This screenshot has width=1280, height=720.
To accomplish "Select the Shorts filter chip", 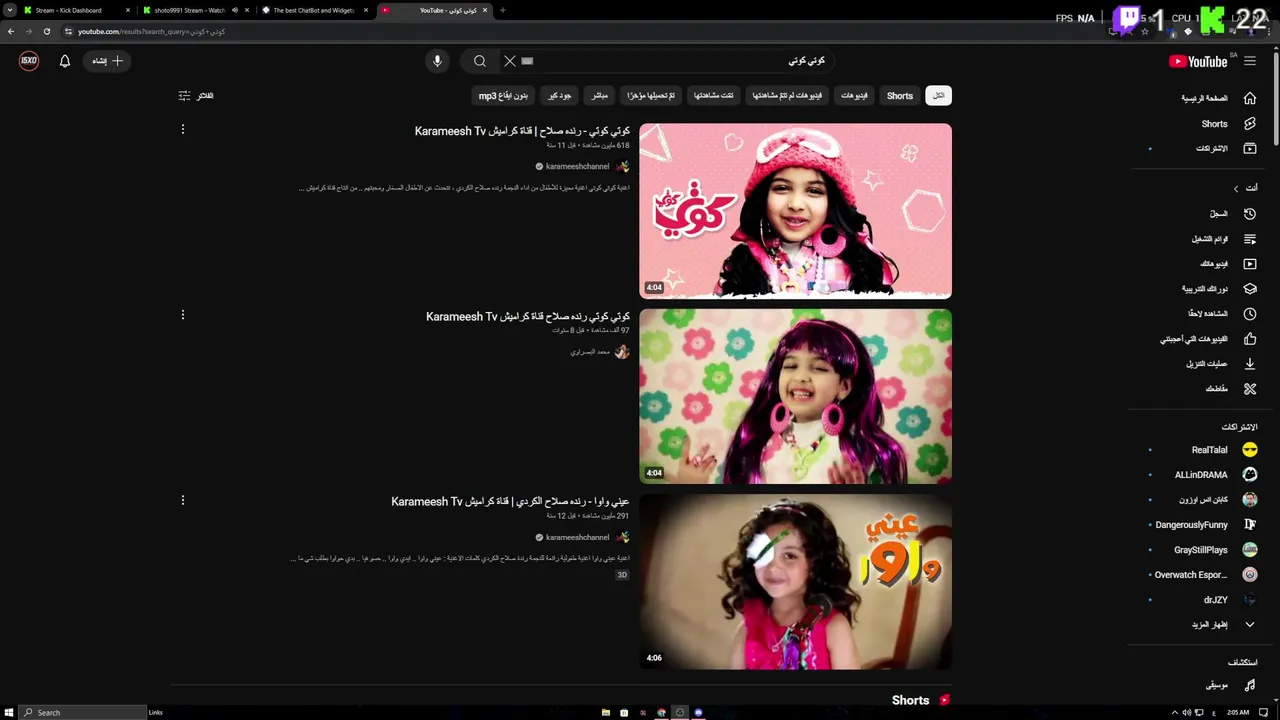I will coord(900,96).
